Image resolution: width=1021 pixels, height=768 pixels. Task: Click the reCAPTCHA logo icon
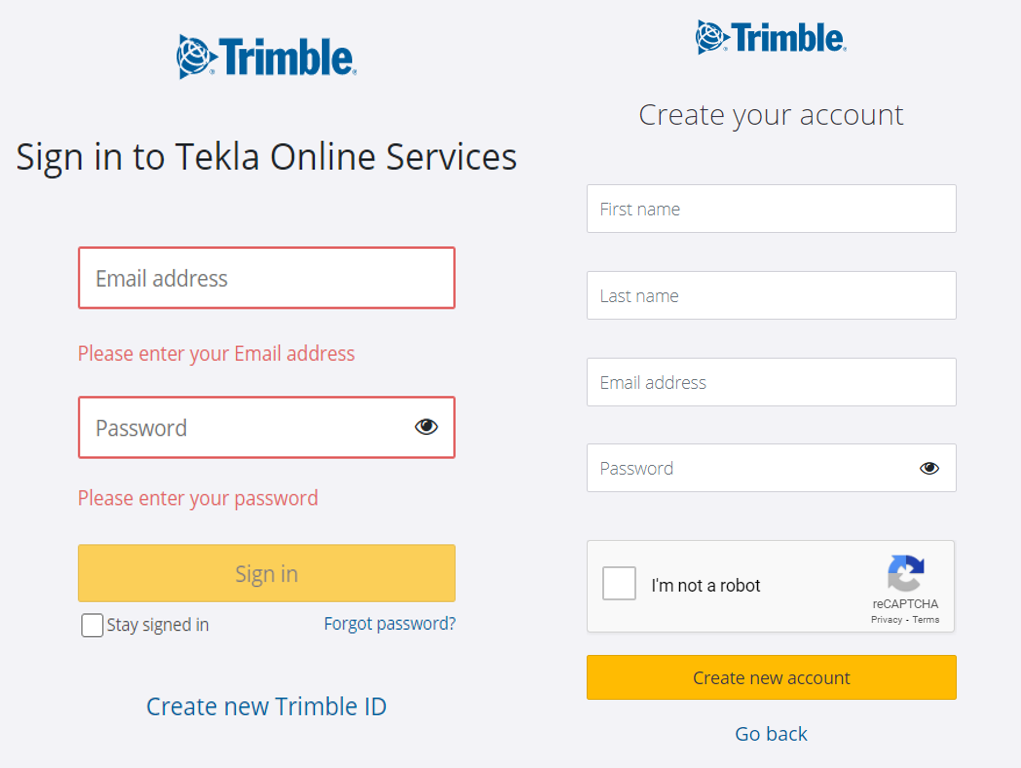click(905, 574)
